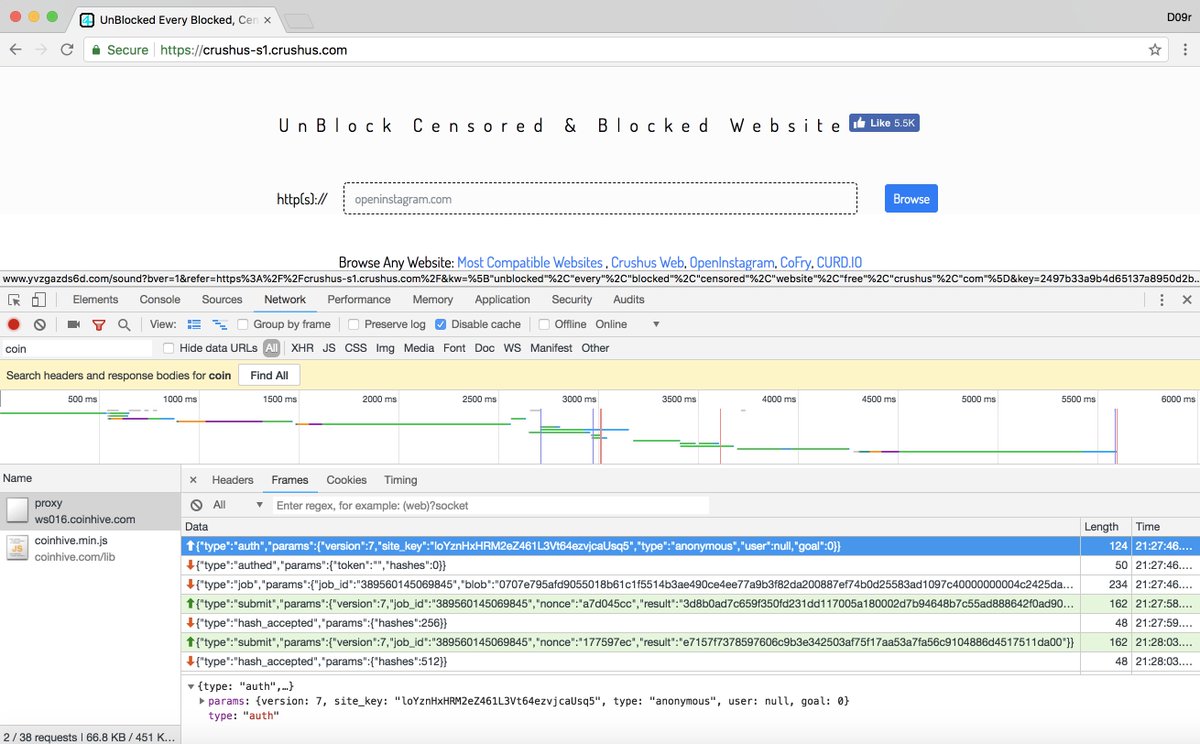Click the website URL input field
Image resolution: width=1200 pixels, height=744 pixels.
pyautogui.click(x=600, y=198)
